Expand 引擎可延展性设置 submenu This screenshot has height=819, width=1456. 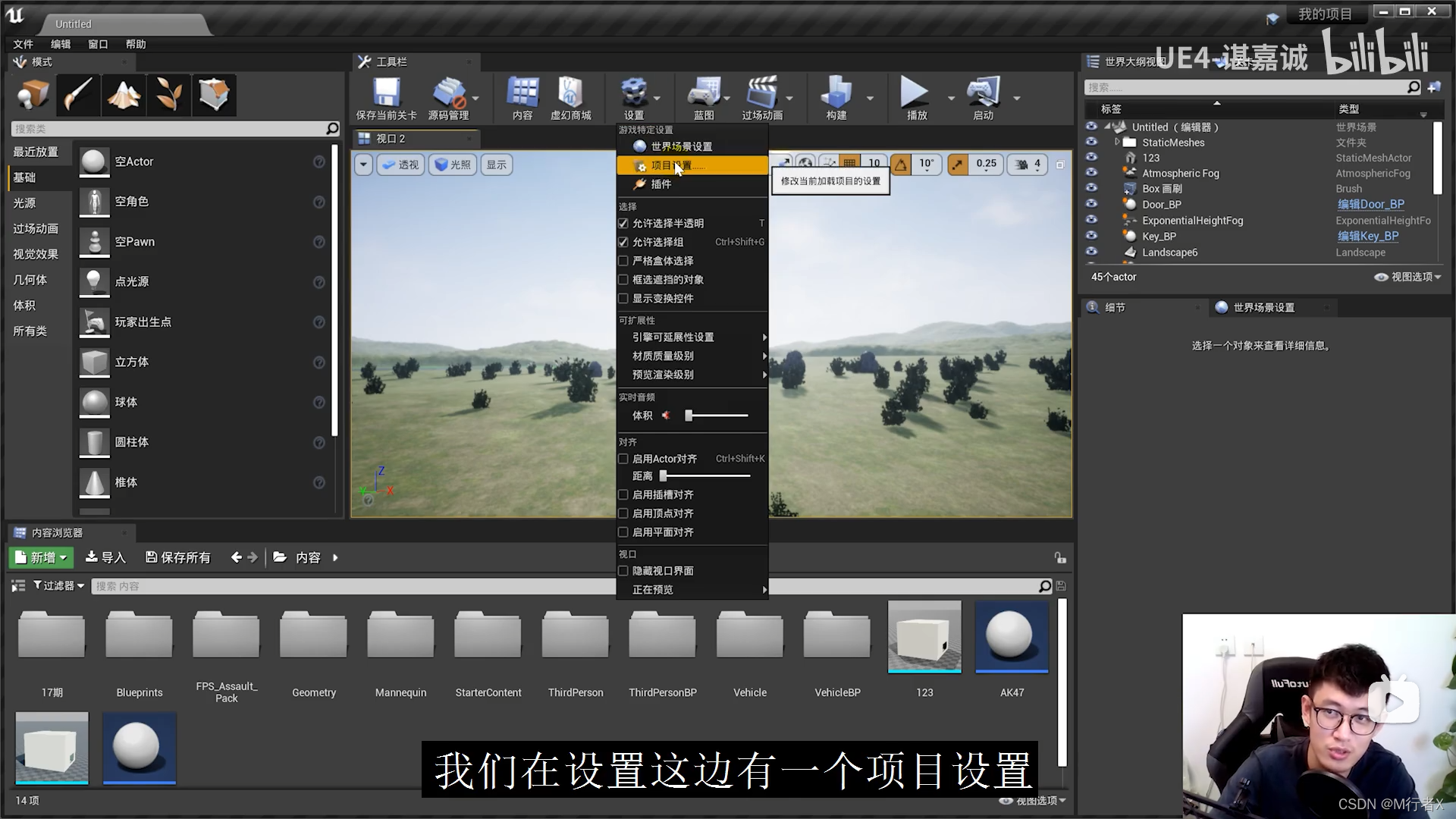pyautogui.click(x=690, y=337)
